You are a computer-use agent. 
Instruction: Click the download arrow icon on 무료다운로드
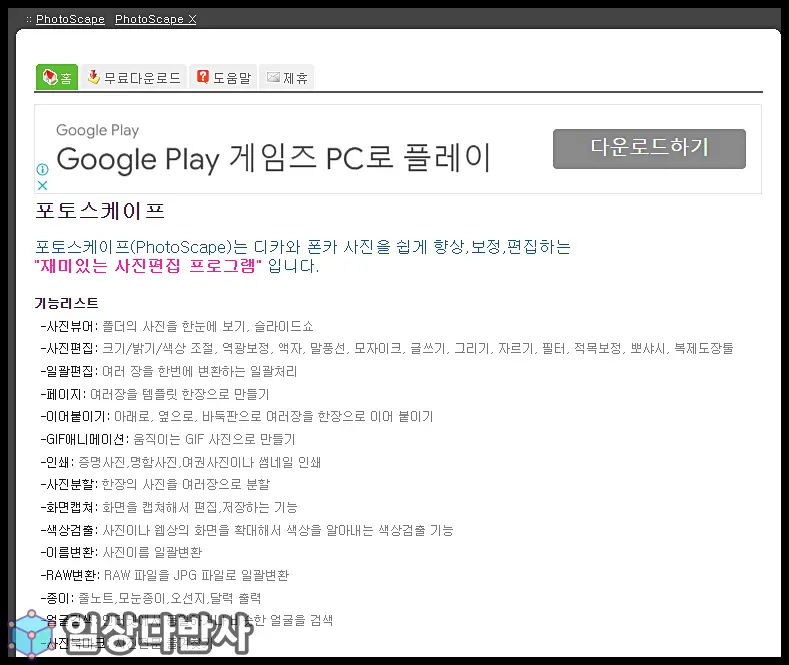coord(93,76)
